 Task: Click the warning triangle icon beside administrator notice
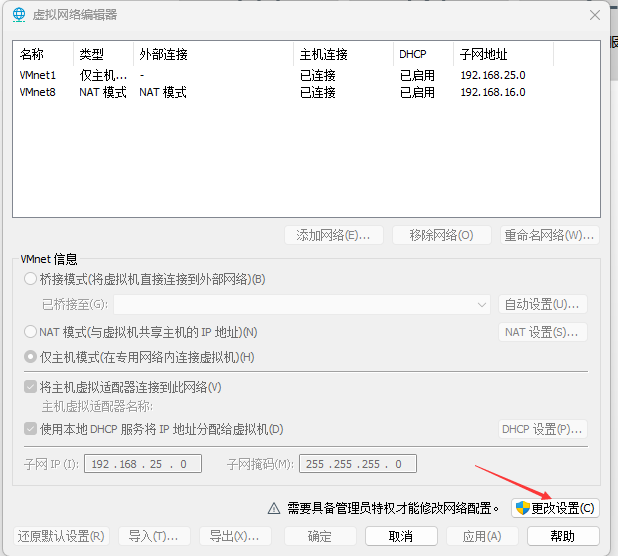[x=274, y=508]
